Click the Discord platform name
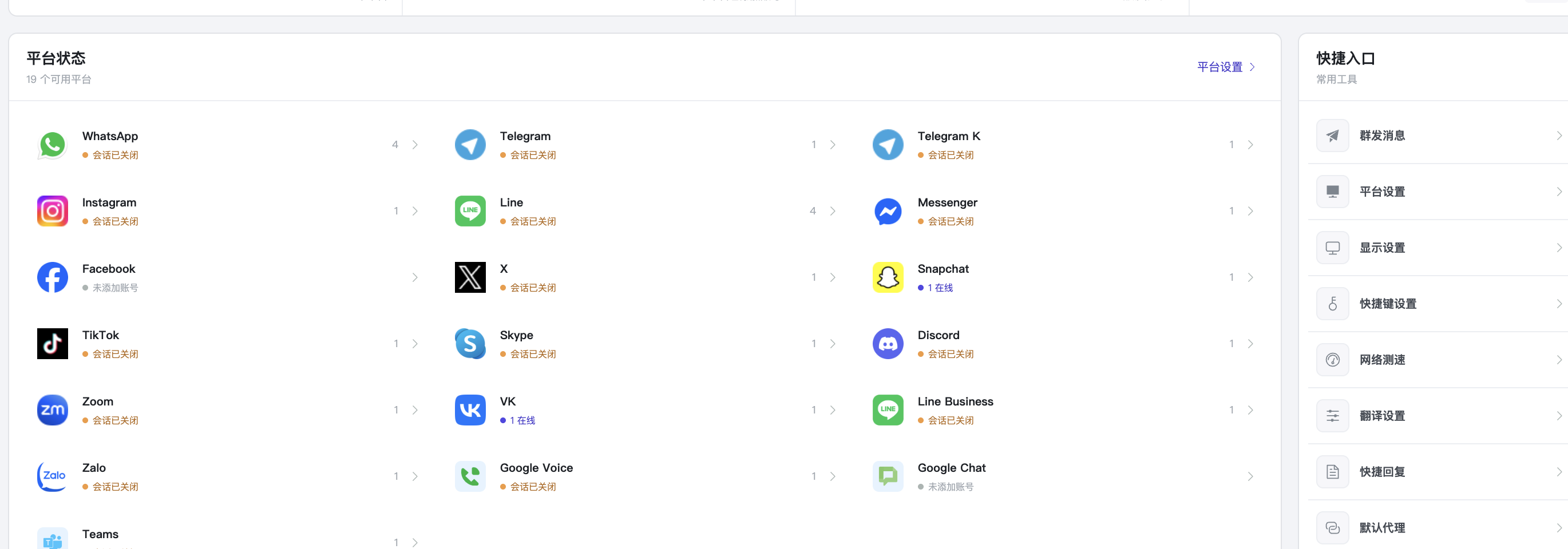Screen dimensions: 1568x549 938,335
